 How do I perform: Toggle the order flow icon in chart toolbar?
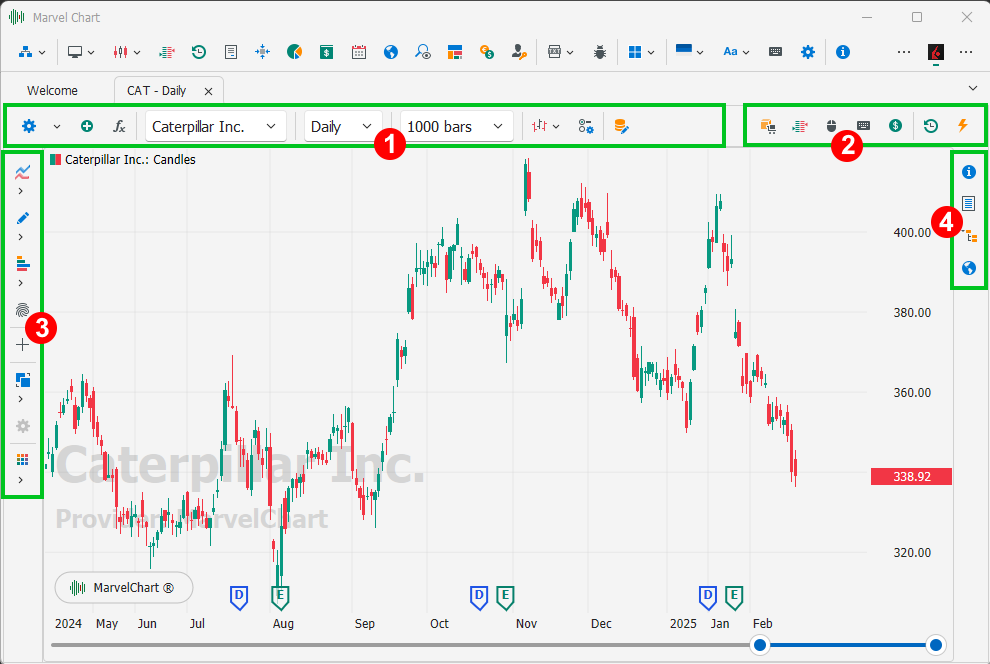pos(800,126)
